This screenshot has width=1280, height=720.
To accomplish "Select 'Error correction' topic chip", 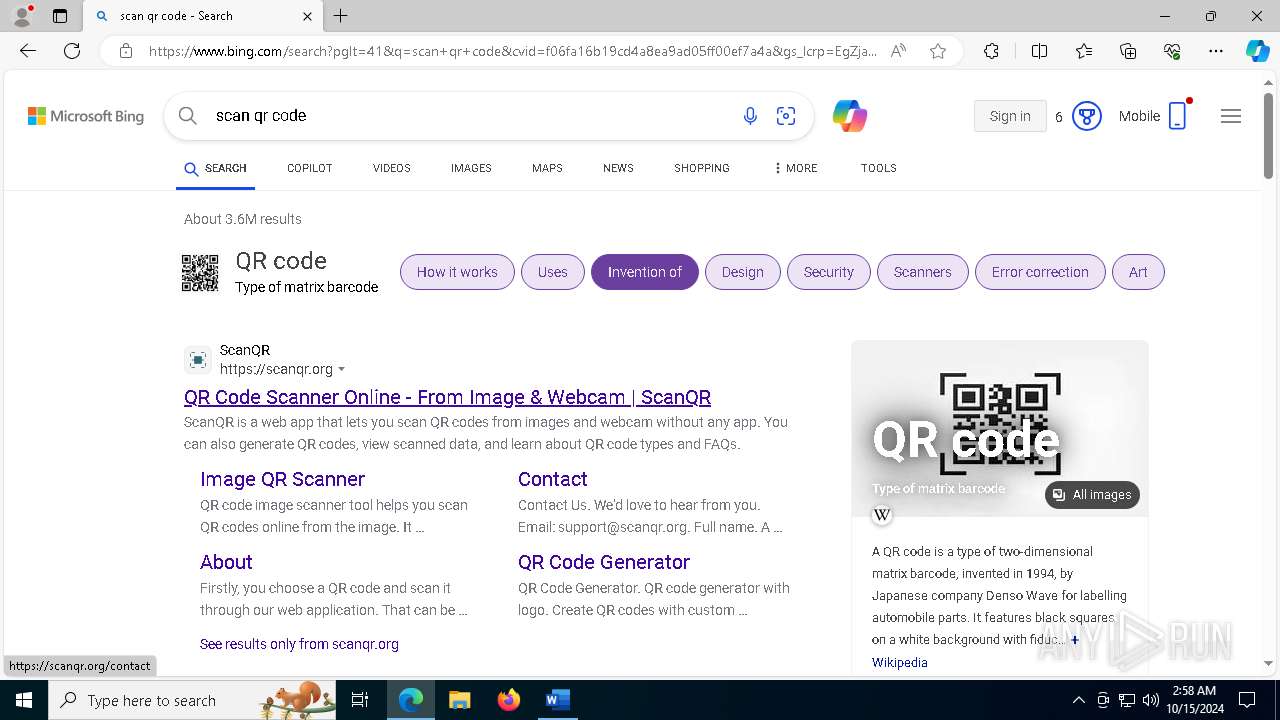I will pyautogui.click(x=1040, y=272).
